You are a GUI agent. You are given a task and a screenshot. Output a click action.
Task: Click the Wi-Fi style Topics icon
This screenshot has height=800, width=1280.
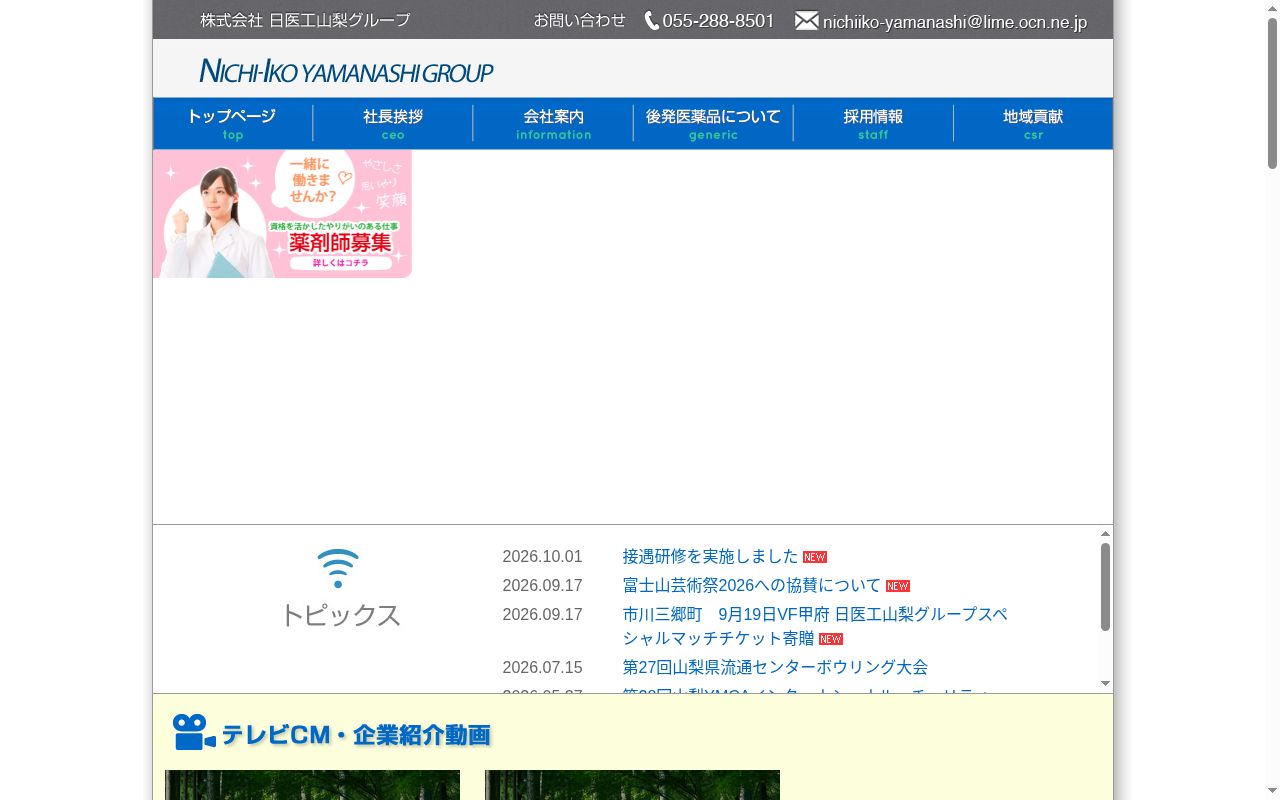coord(338,568)
